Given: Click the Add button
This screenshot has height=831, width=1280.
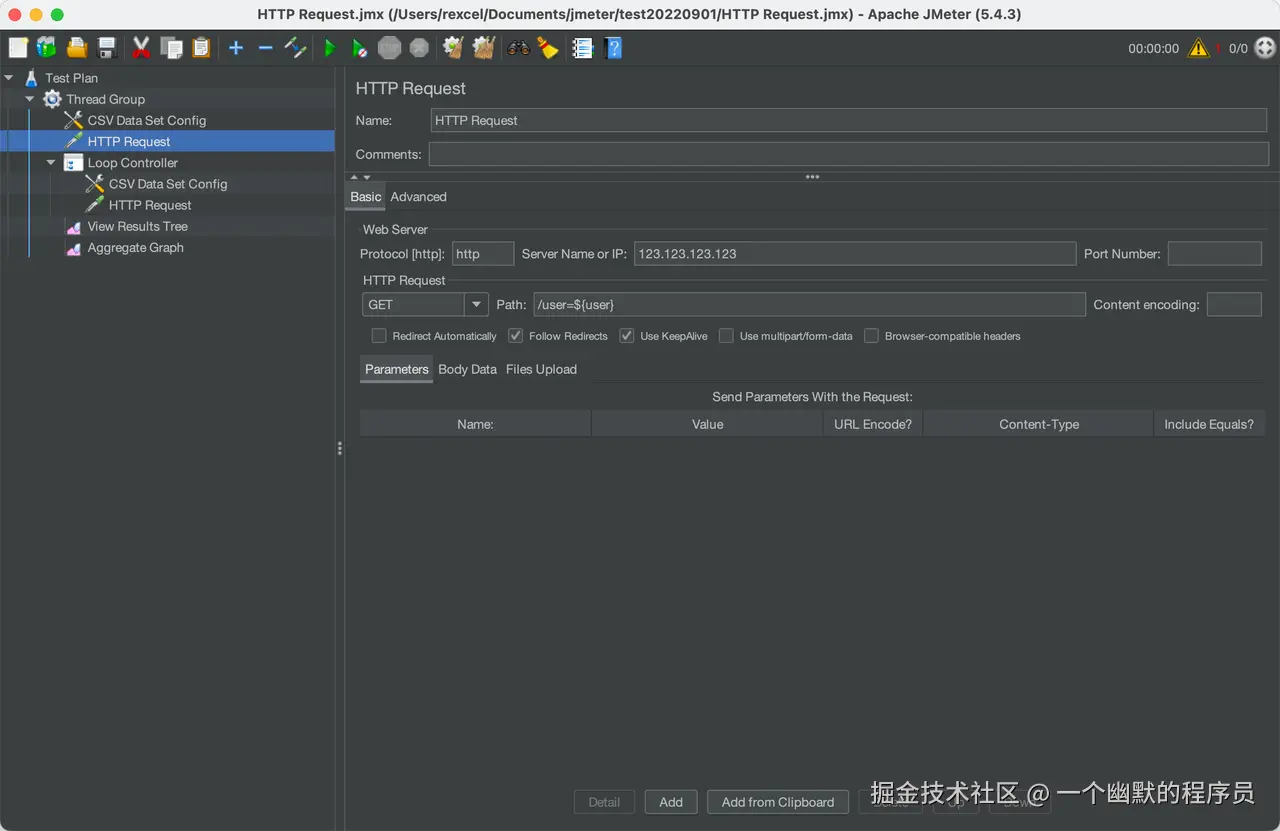Looking at the screenshot, I should pyautogui.click(x=671, y=802).
